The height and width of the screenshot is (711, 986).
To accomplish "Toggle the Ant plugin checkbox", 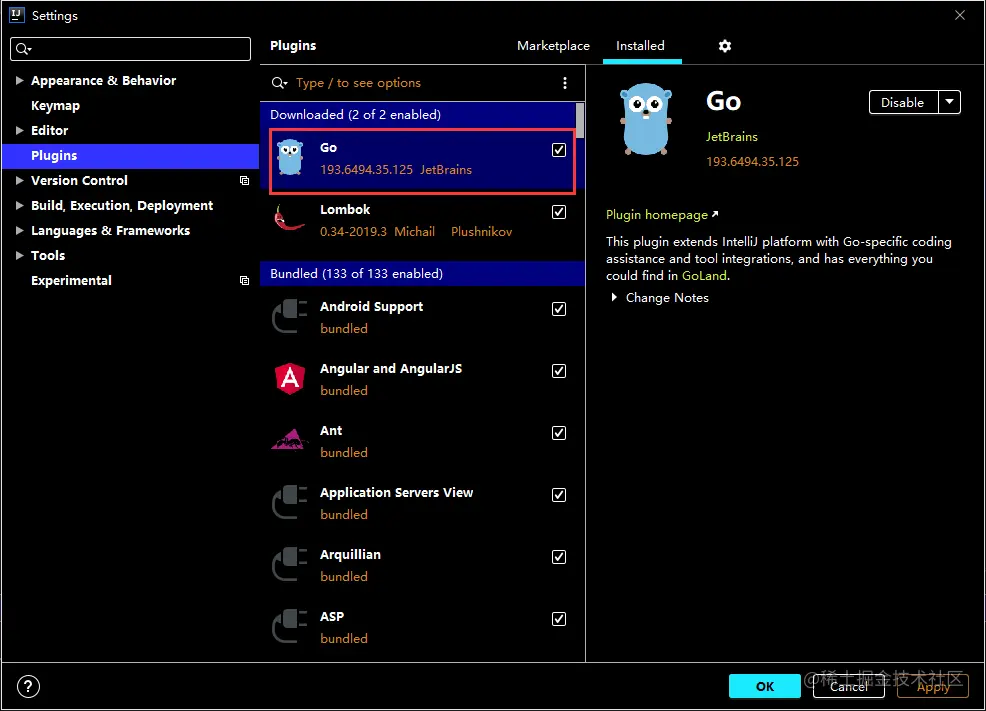I will pos(558,433).
